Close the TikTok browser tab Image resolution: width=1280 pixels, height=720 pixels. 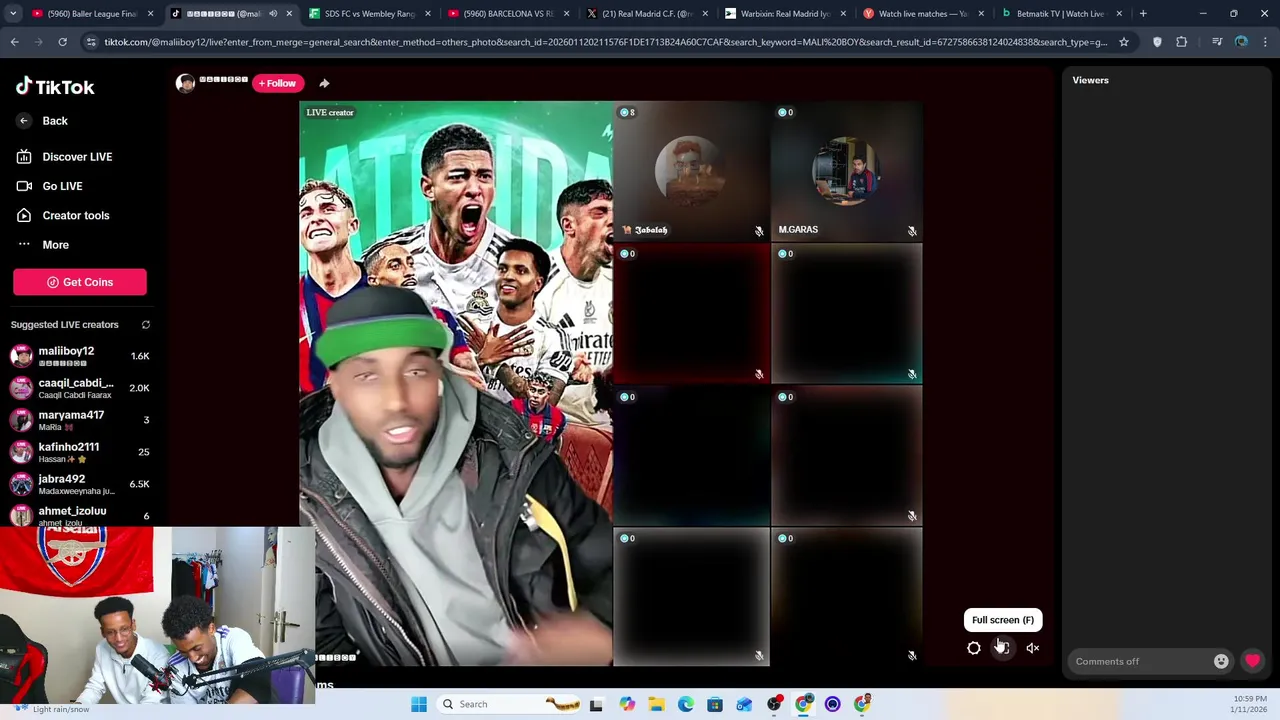tap(289, 14)
